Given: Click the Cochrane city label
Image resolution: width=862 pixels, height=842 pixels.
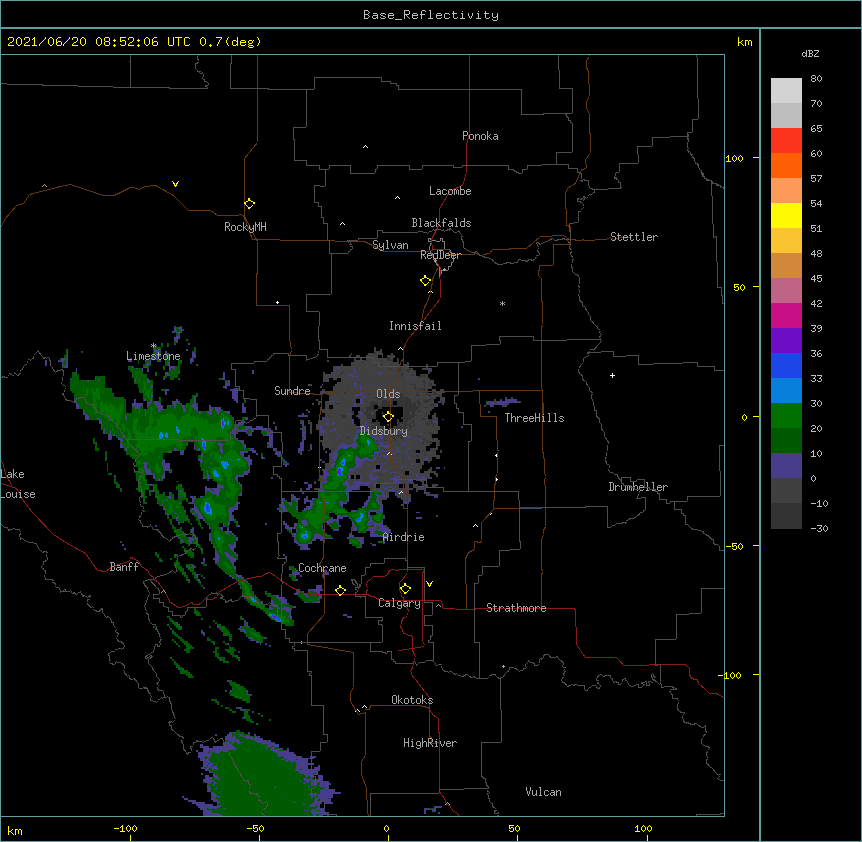Looking at the screenshot, I should tap(322, 568).
